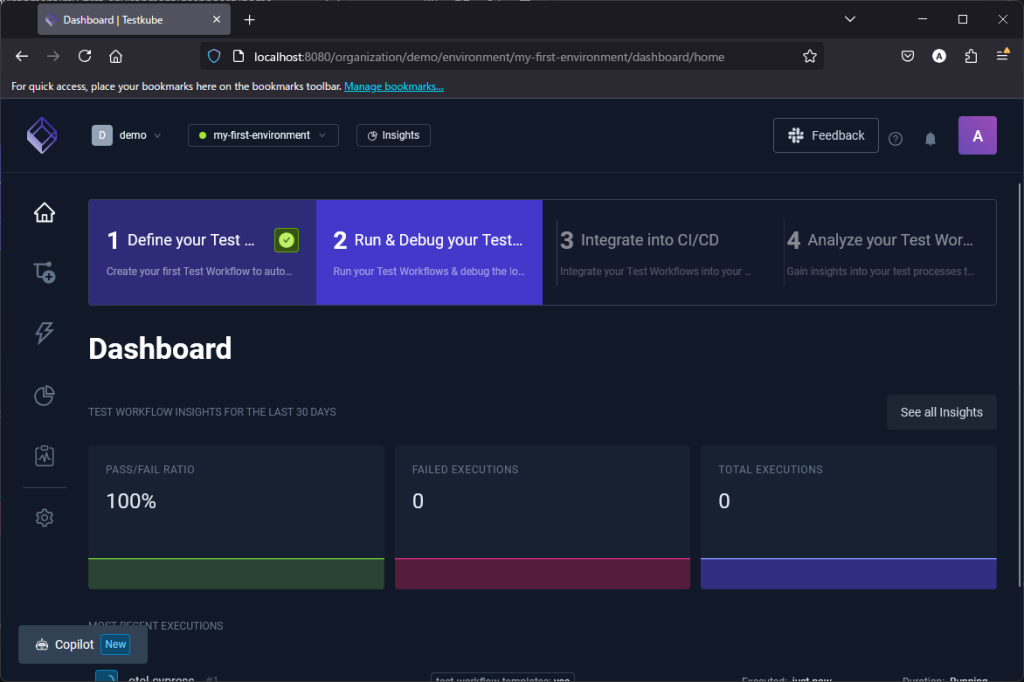Click the See all Insights button
The height and width of the screenshot is (682, 1024).
click(x=941, y=412)
